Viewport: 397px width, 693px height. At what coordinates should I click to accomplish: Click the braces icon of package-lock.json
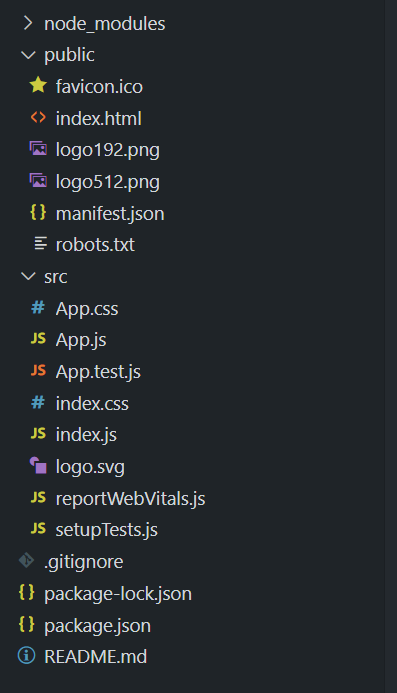tap(27, 593)
